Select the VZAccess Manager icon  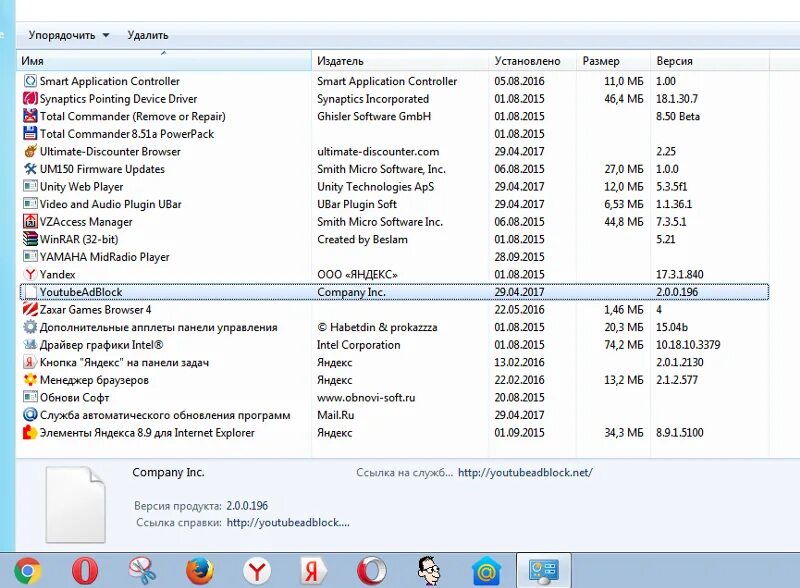[30, 222]
